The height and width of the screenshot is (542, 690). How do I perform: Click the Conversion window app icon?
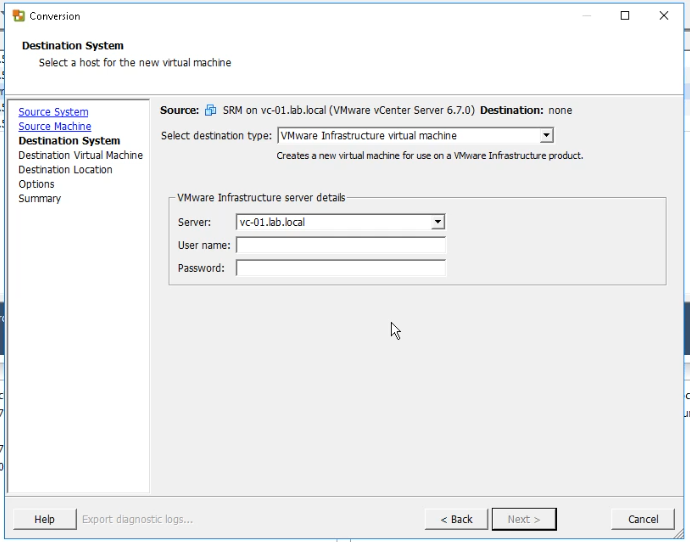pos(18,16)
